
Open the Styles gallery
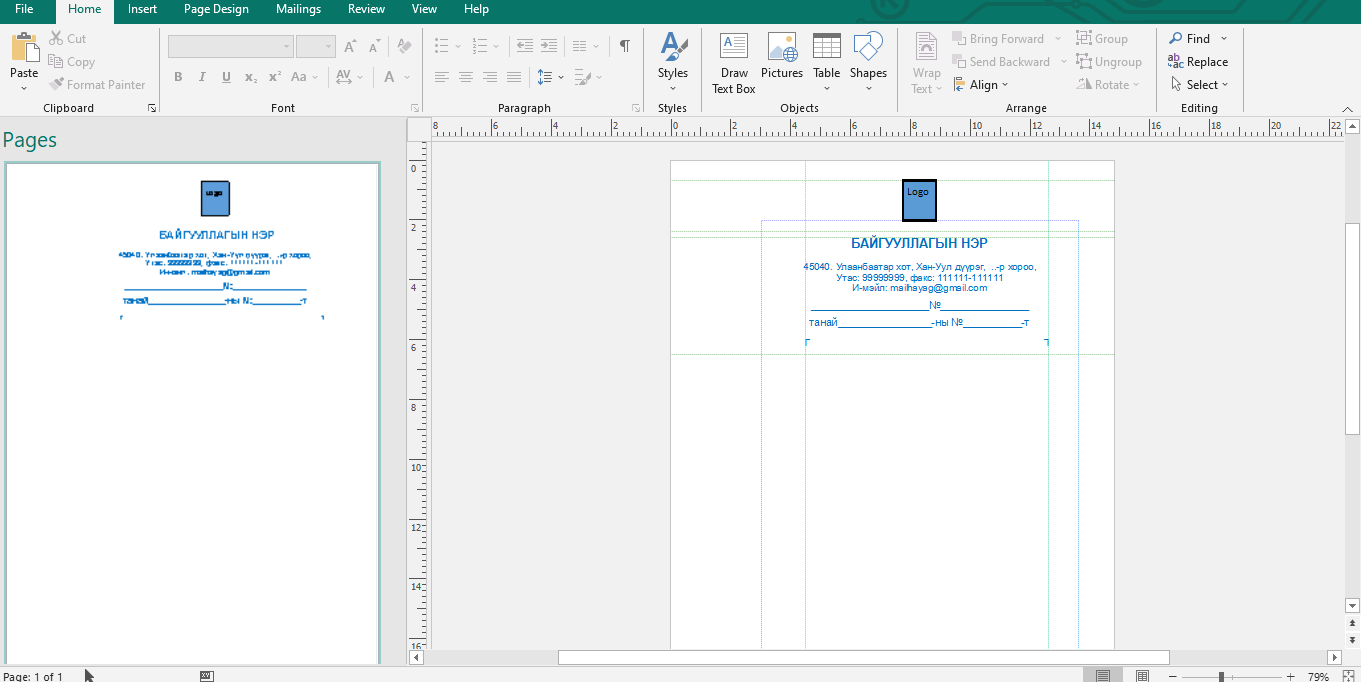coord(672,63)
